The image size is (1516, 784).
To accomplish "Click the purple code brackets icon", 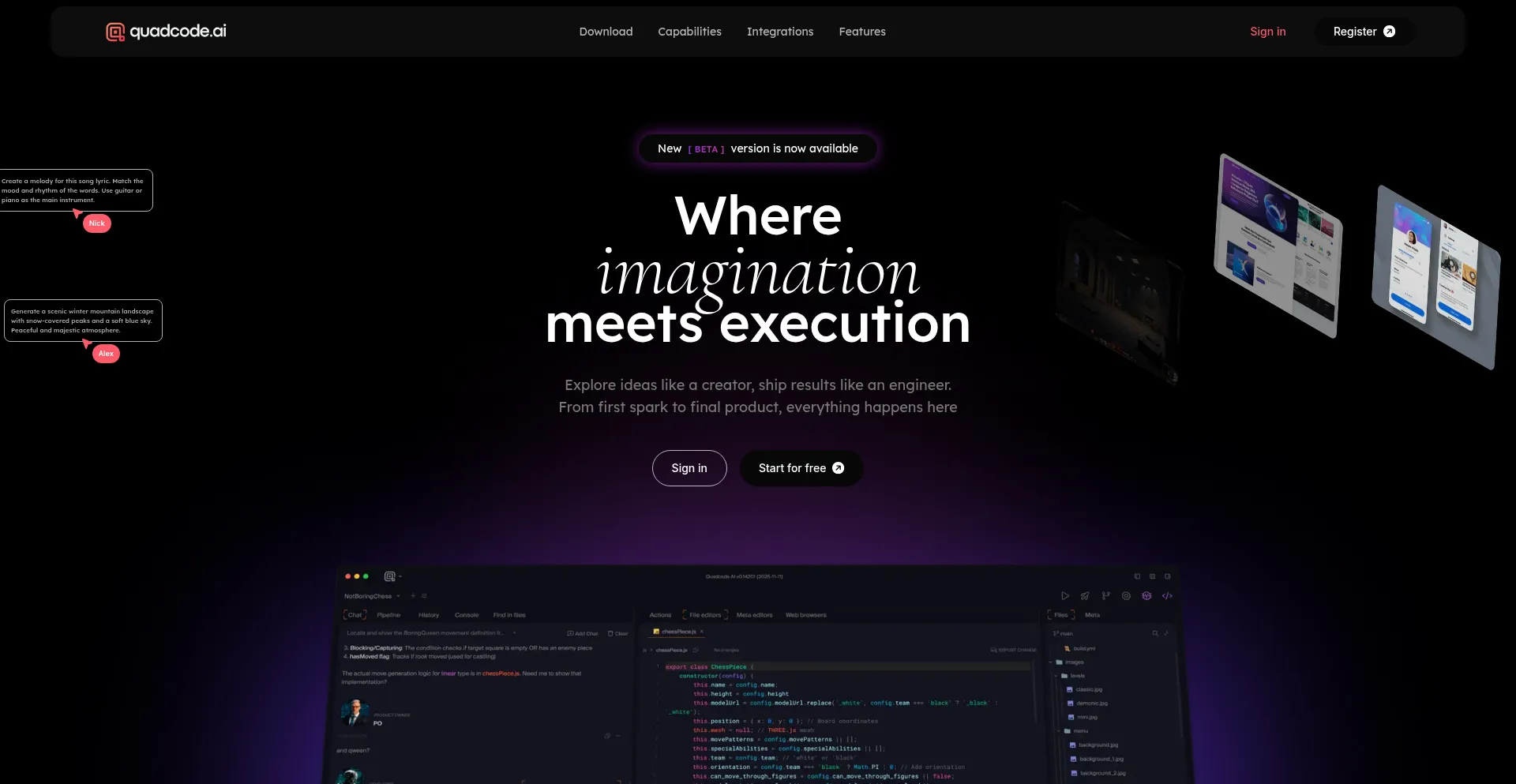I will (x=1167, y=596).
